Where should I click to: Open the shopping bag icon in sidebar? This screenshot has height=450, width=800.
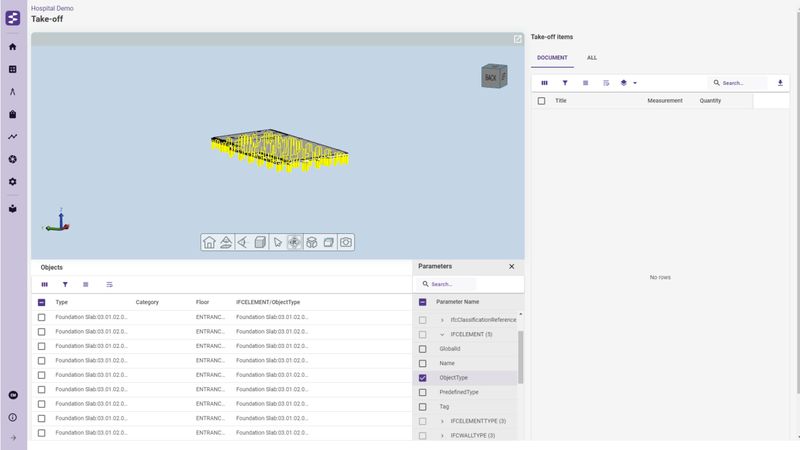(13, 114)
